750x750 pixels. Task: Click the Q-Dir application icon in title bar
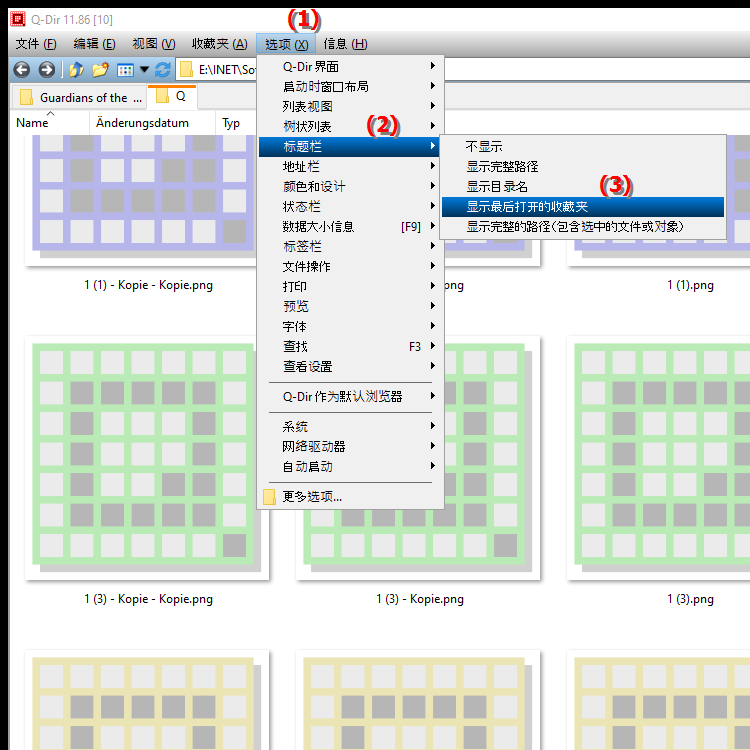tap(18, 19)
